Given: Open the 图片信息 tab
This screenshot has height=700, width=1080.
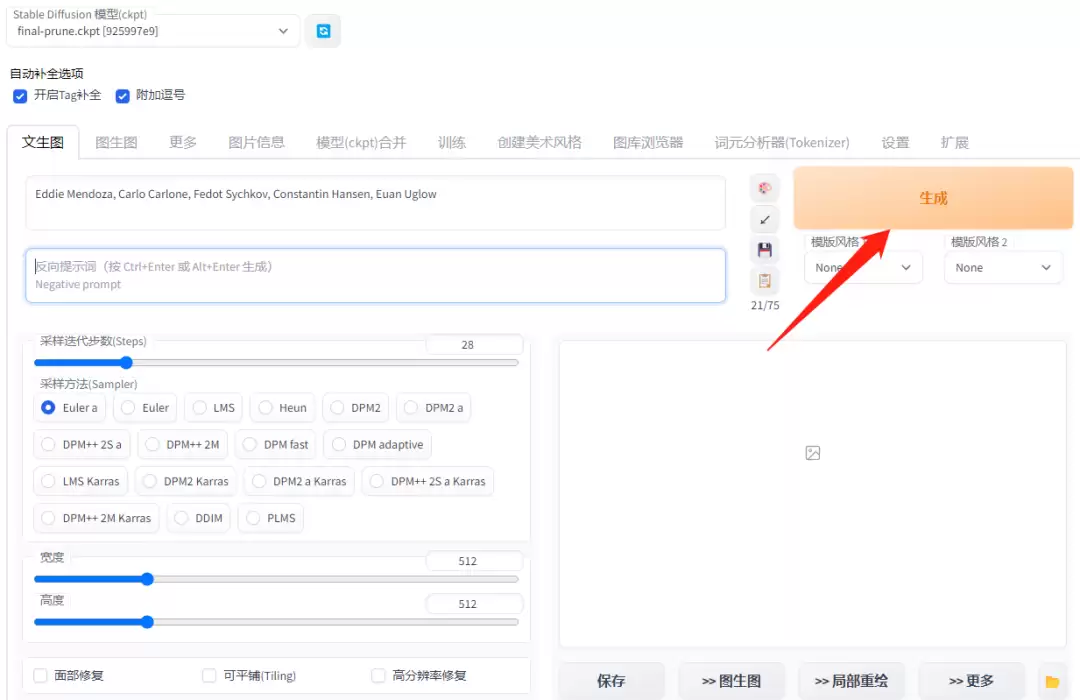Looking at the screenshot, I should pyautogui.click(x=256, y=143).
